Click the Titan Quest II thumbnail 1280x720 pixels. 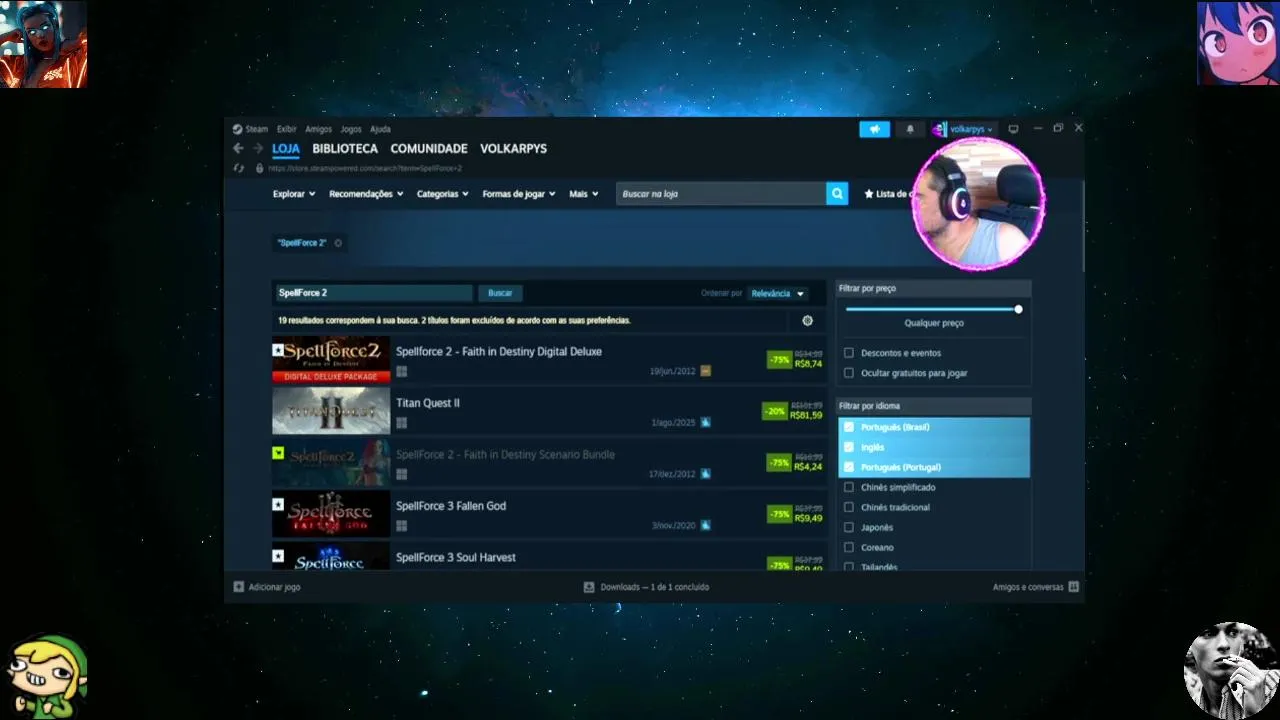tap(331, 411)
